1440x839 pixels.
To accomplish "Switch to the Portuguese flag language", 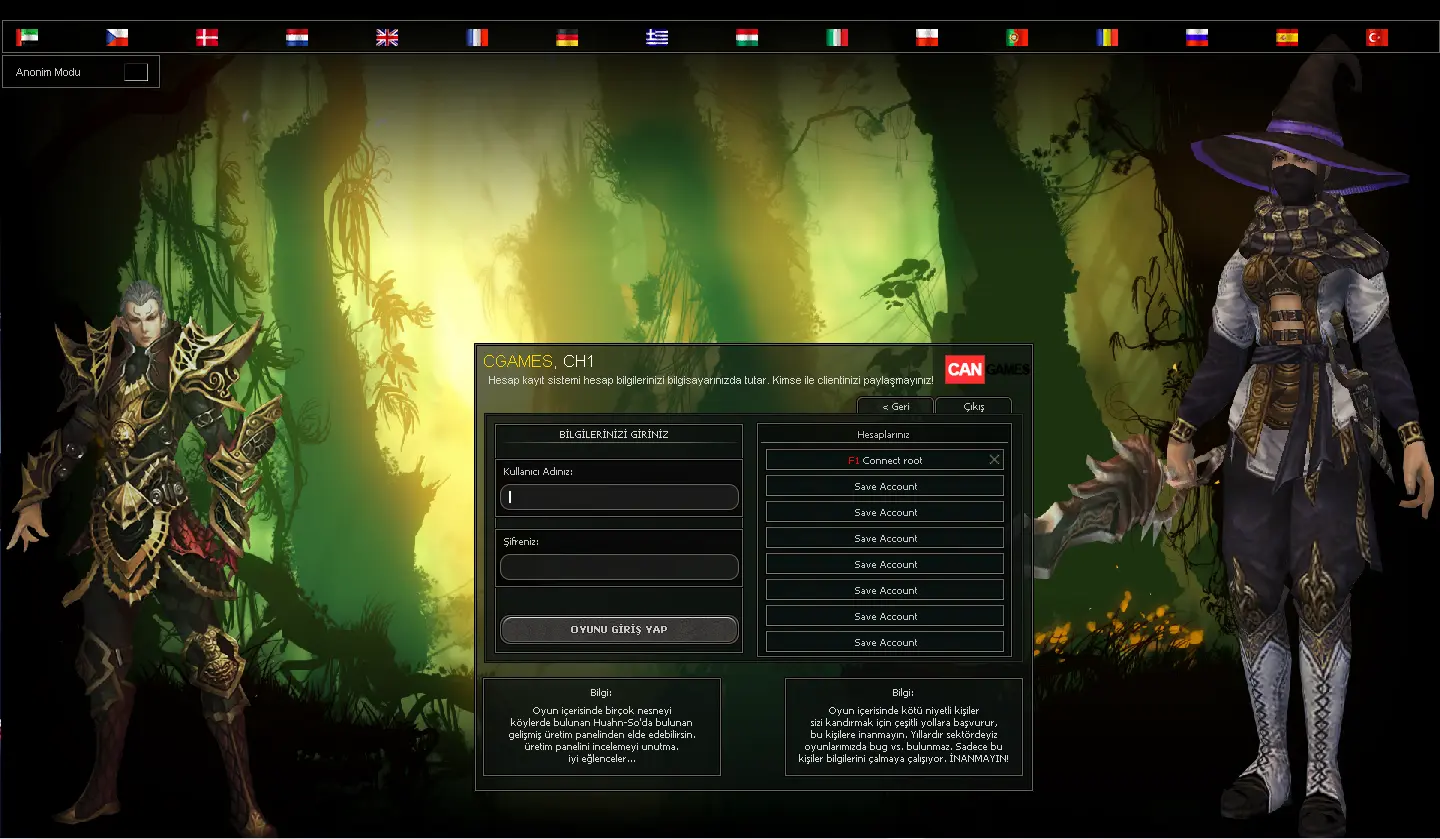I will tap(1017, 37).
